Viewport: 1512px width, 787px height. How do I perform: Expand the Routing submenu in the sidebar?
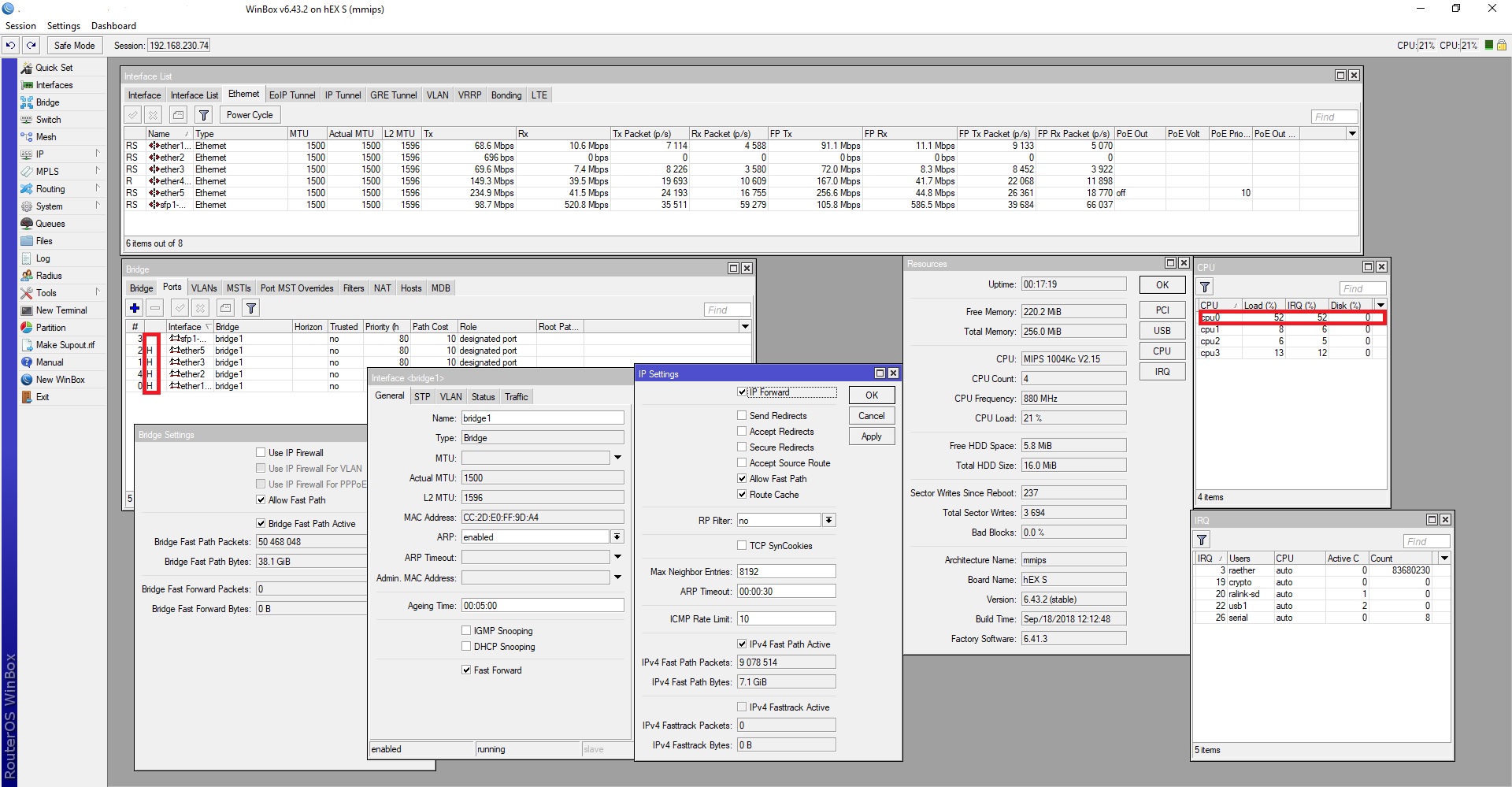point(50,189)
